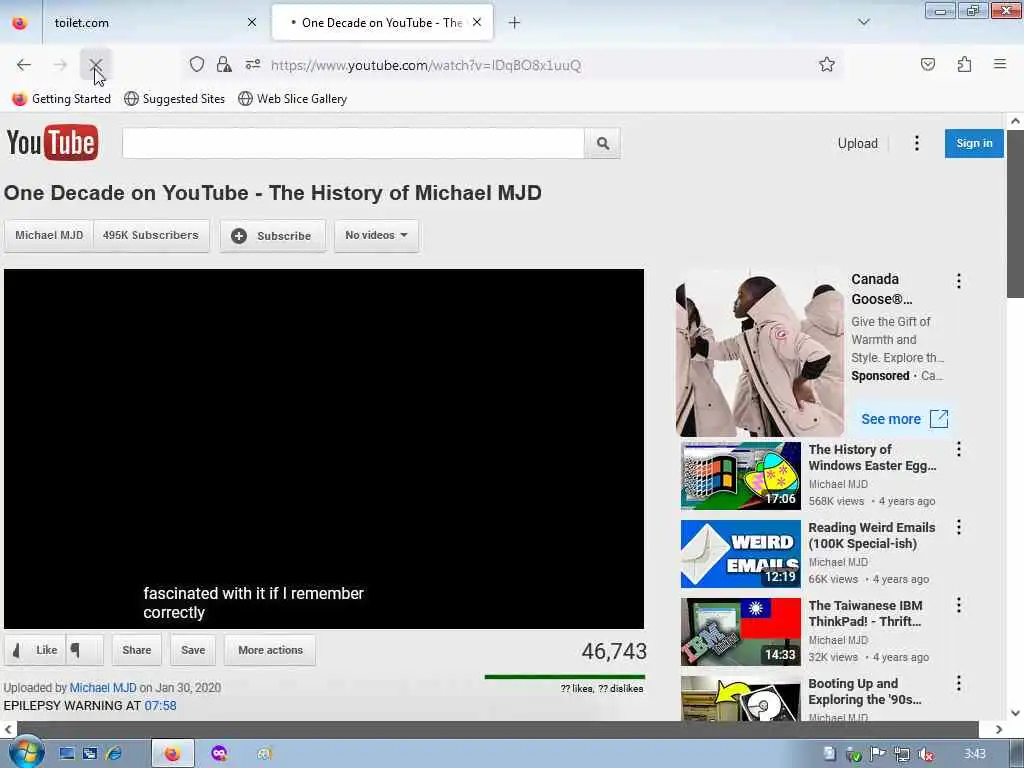Open the Save to Pocket icon
This screenshot has width=1024, height=768.
click(x=927, y=64)
